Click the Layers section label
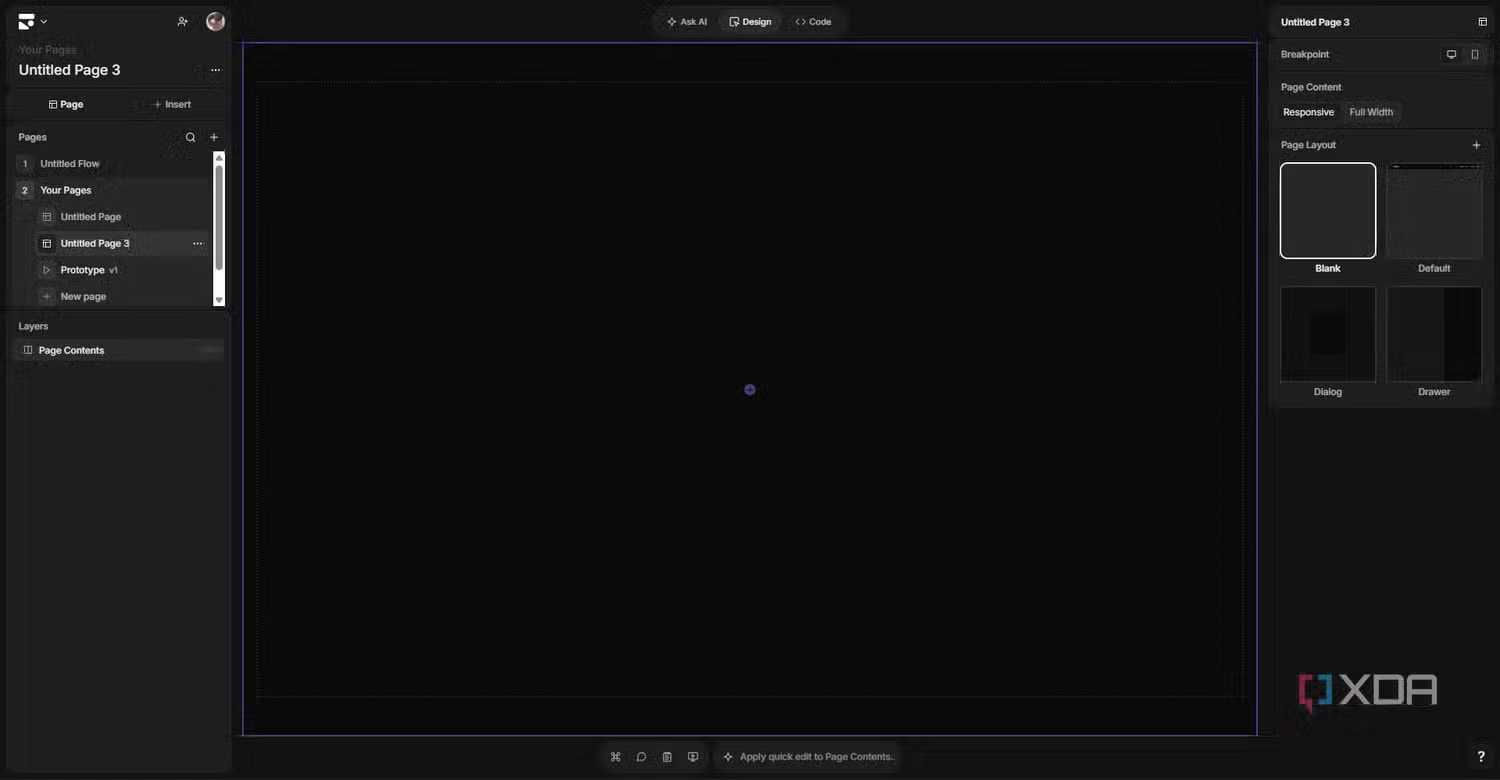Image resolution: width=1500 pixels, height=780 pixels. point(33,326)
